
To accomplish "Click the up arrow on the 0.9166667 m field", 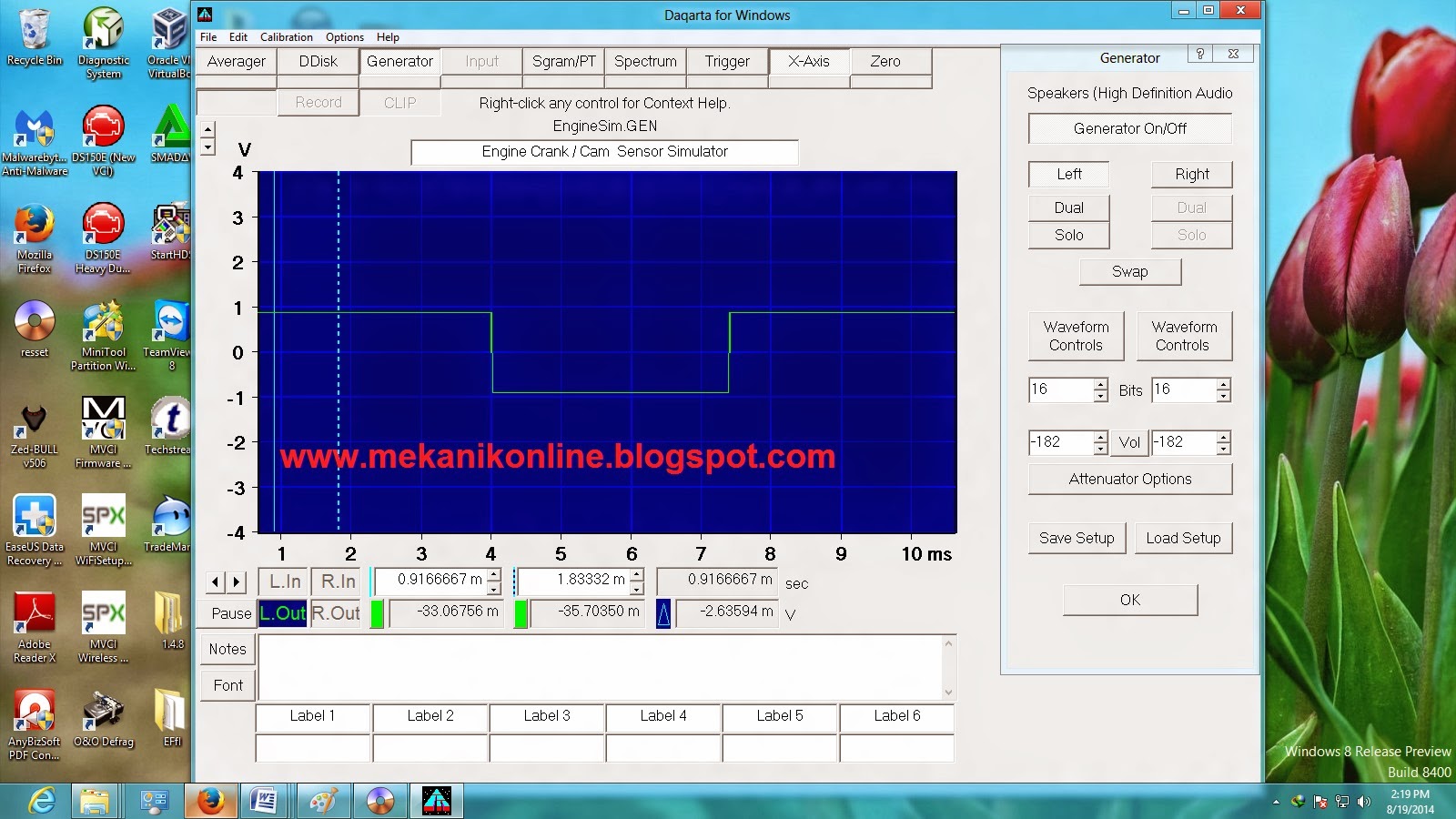I will coord(494,574).
